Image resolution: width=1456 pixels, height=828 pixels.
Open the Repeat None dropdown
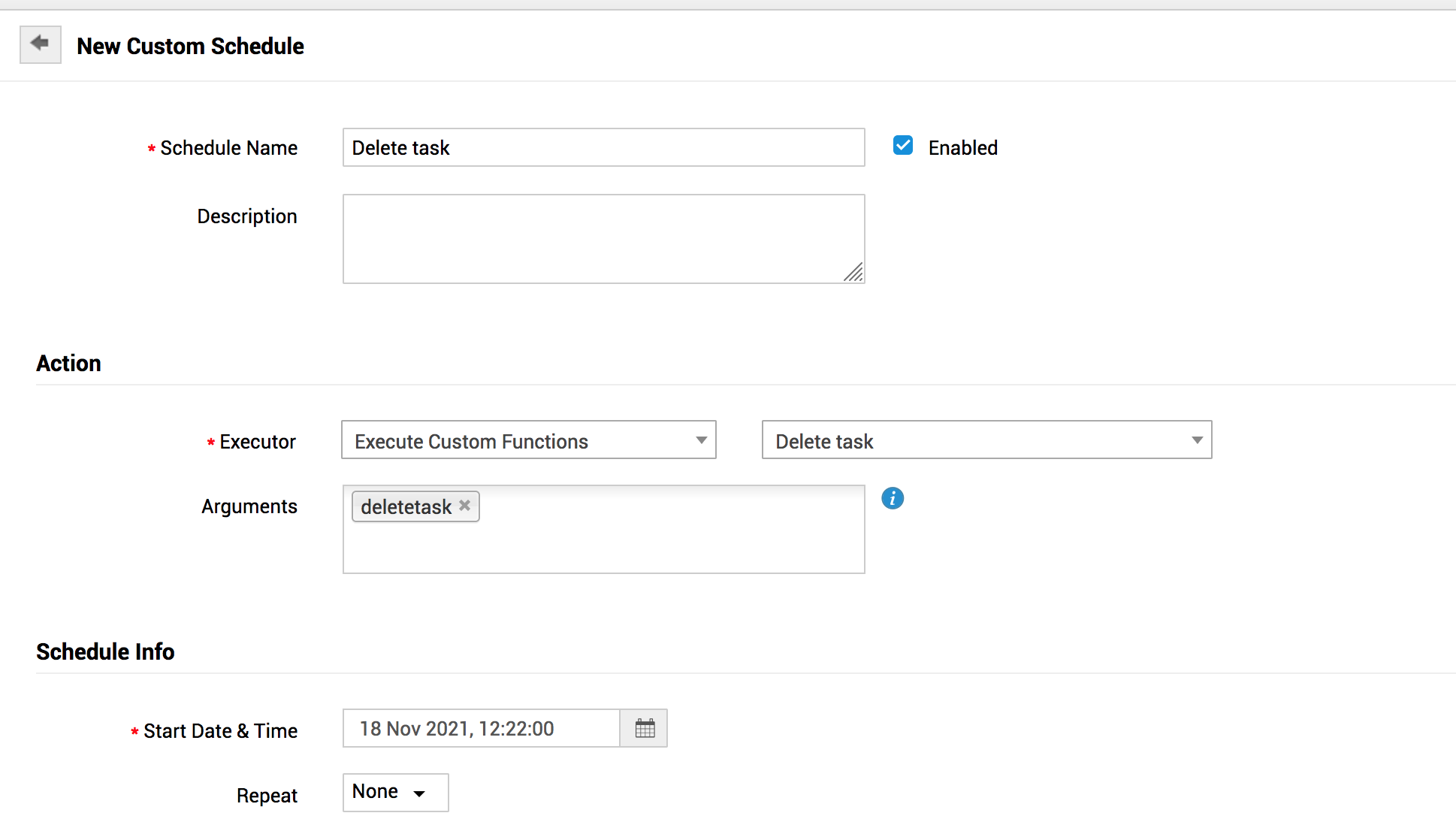(395, 792)
